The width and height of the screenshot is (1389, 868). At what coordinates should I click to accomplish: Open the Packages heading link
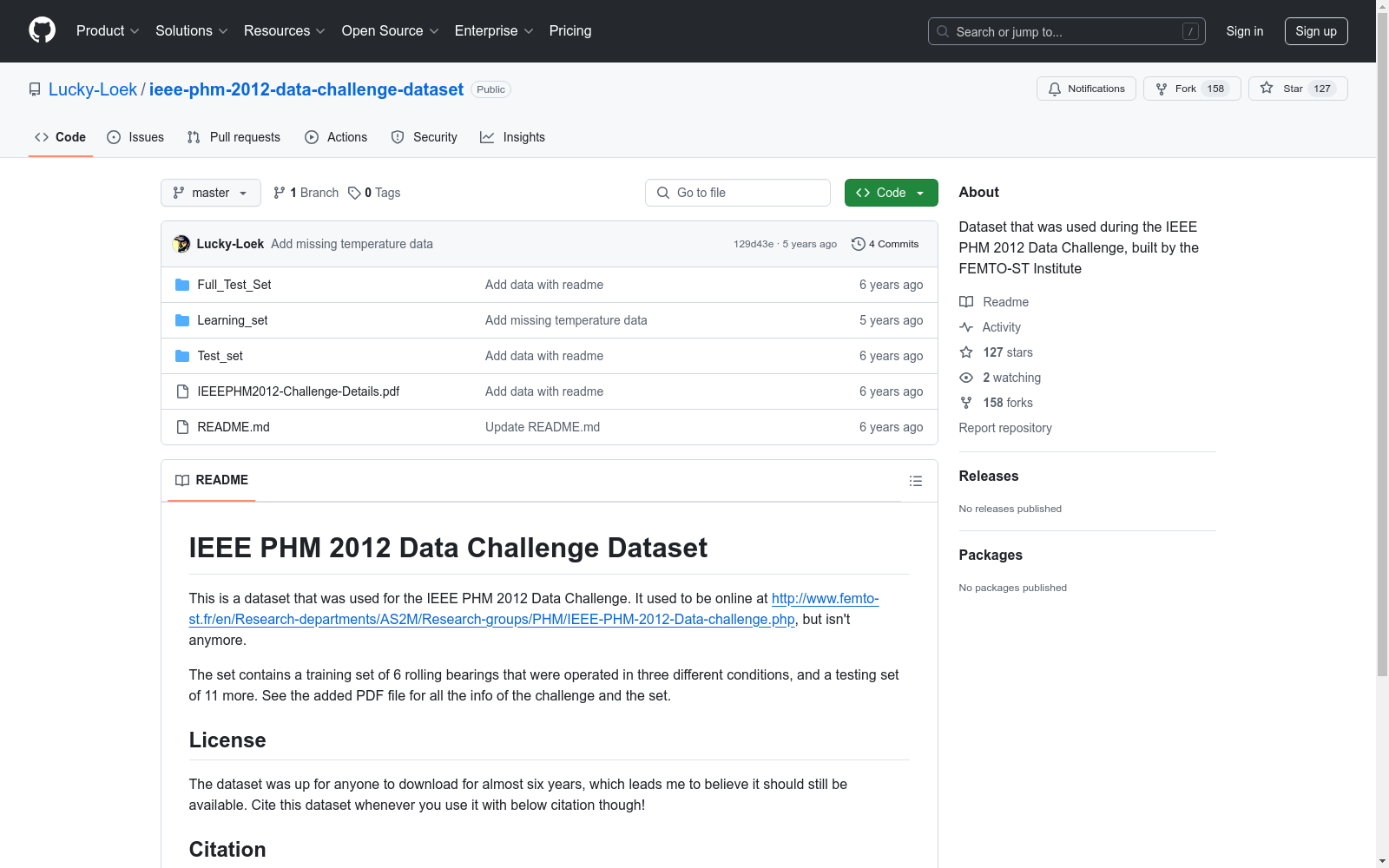[x=991, y=555]
